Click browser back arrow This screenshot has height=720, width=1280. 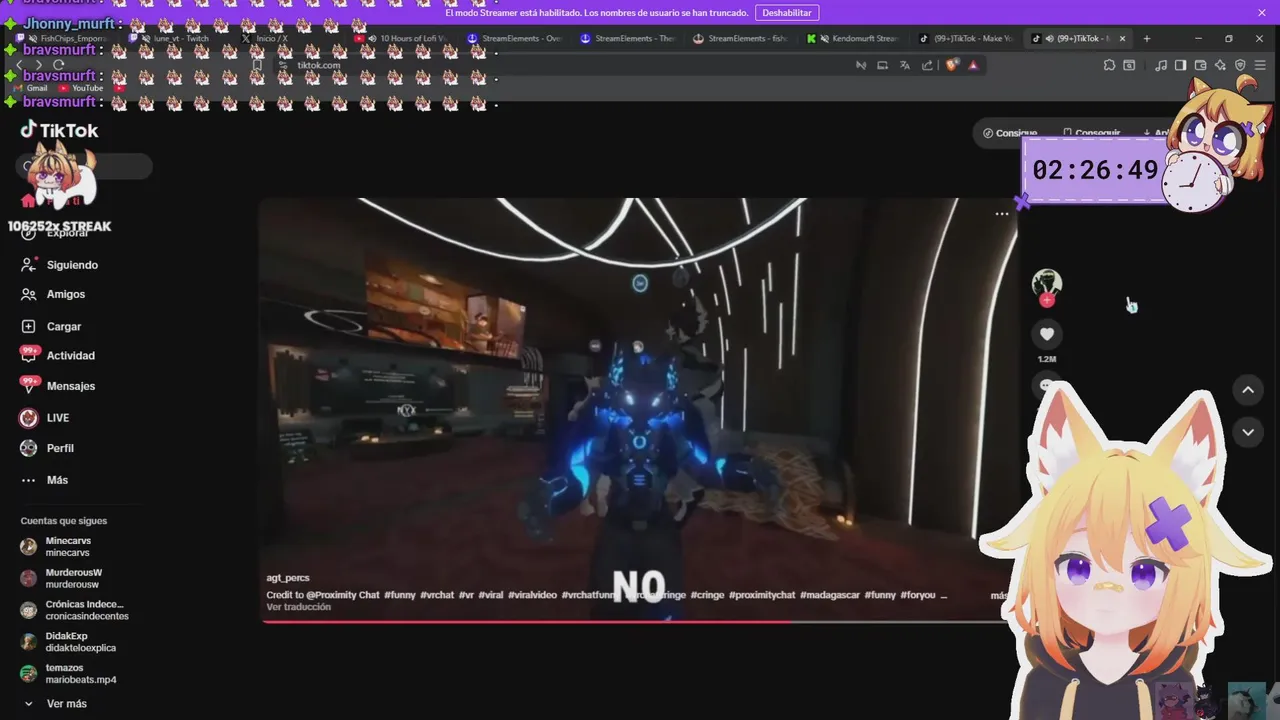pos(18,65)
